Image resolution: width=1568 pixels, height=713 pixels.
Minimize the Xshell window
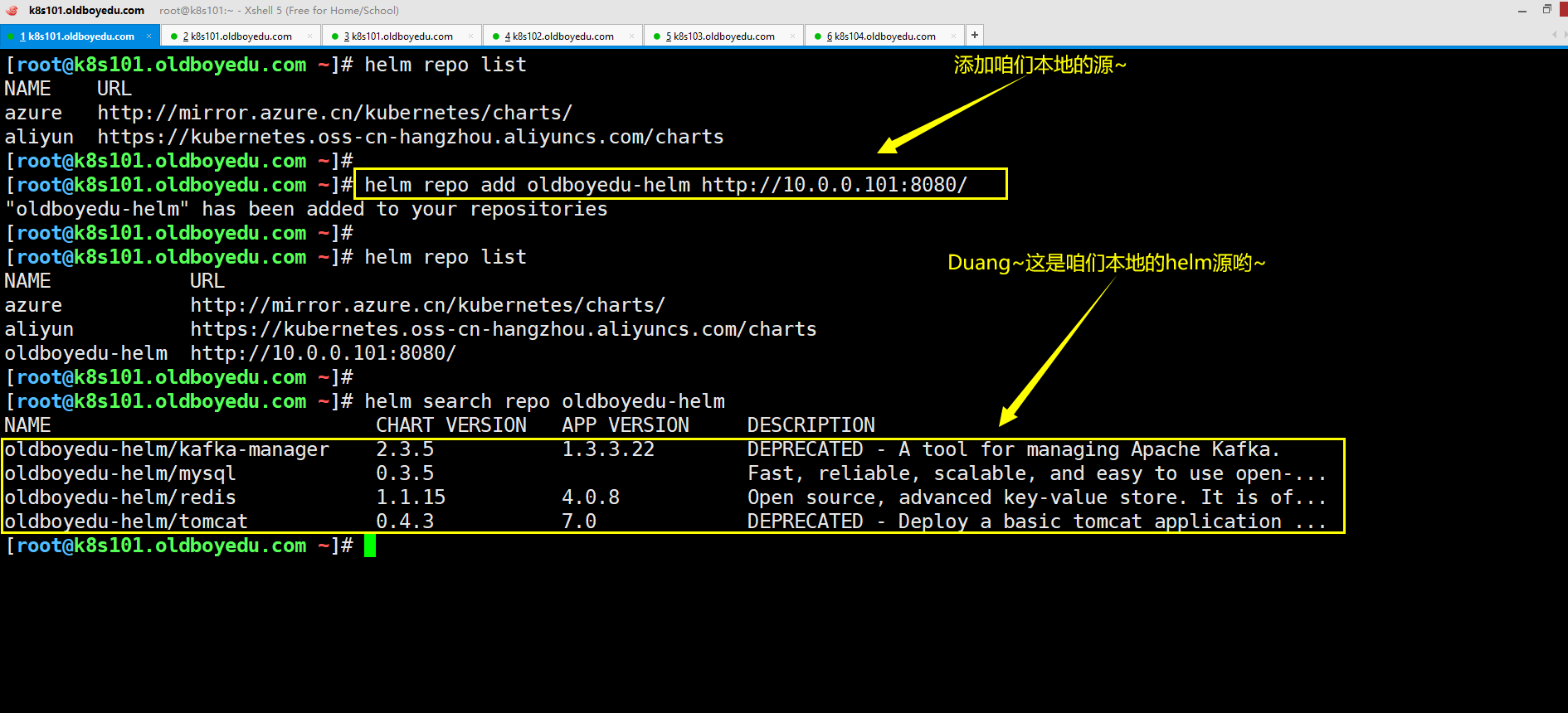[x=1522, y=11]
